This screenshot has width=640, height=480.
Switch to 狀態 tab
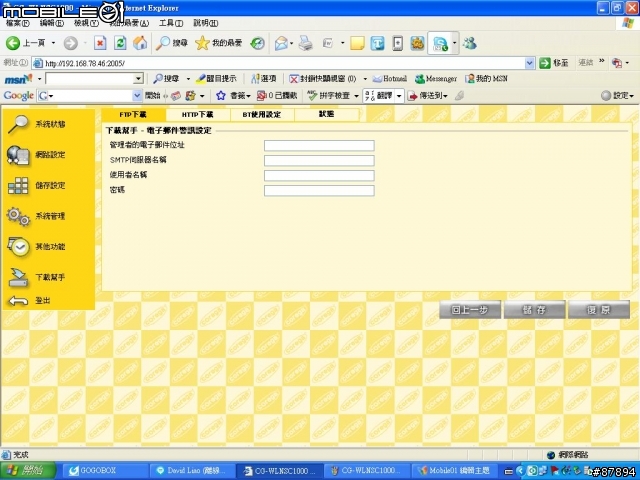pos(327,114)
